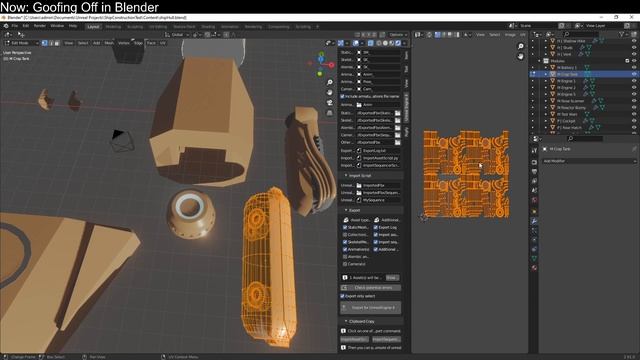Screen dimensions: 640x360
Task: Open the Render menu
Action: 40,26
